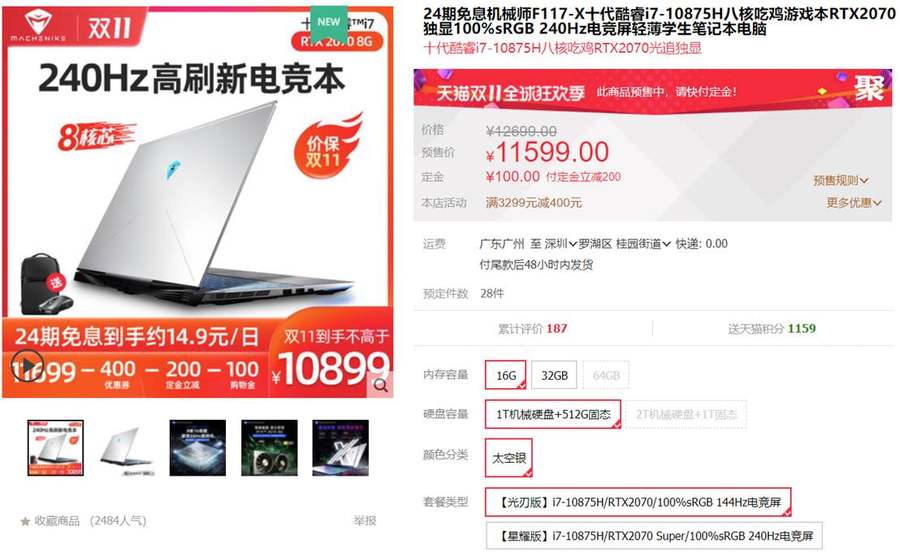Click the 聚 icon on the red banner
This screenshot has height=552, width=900.
(x=868, y=88)
